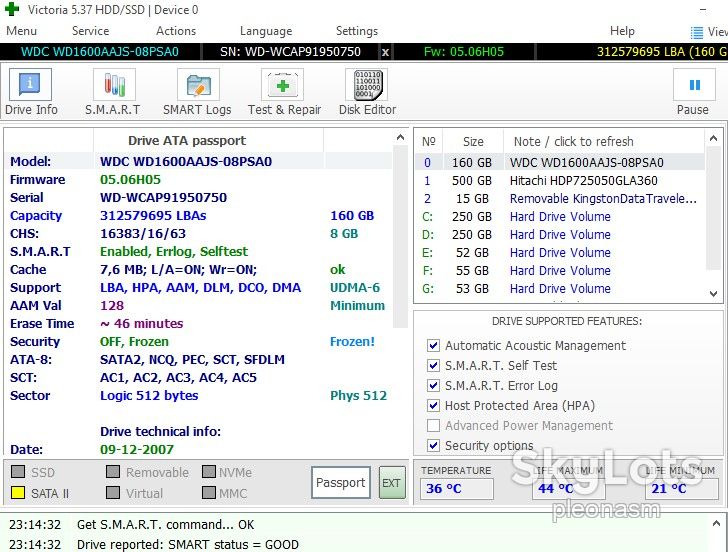The image size is (728, 552).
Task: Select drive 2 Removable Kingston DataTraveler
Action: pyautogui.click(x=560, y=199)
